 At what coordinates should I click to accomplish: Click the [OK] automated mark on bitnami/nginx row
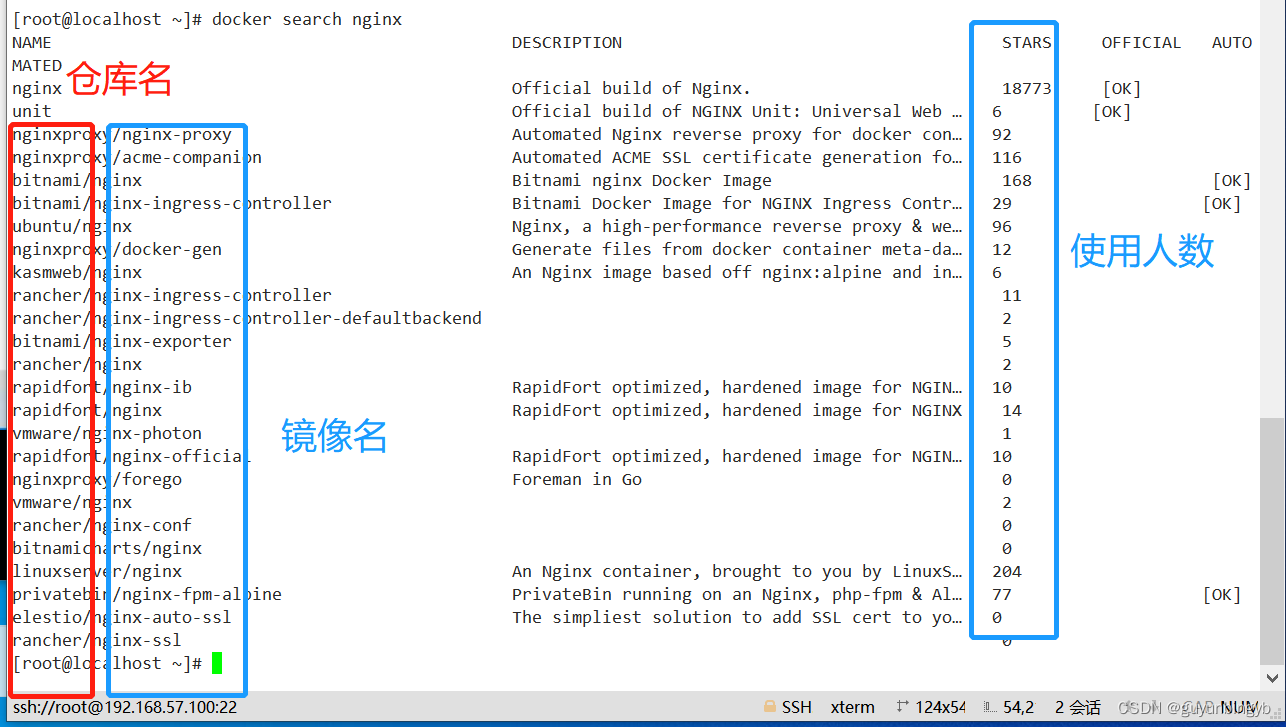click(x=1232, y=180)
